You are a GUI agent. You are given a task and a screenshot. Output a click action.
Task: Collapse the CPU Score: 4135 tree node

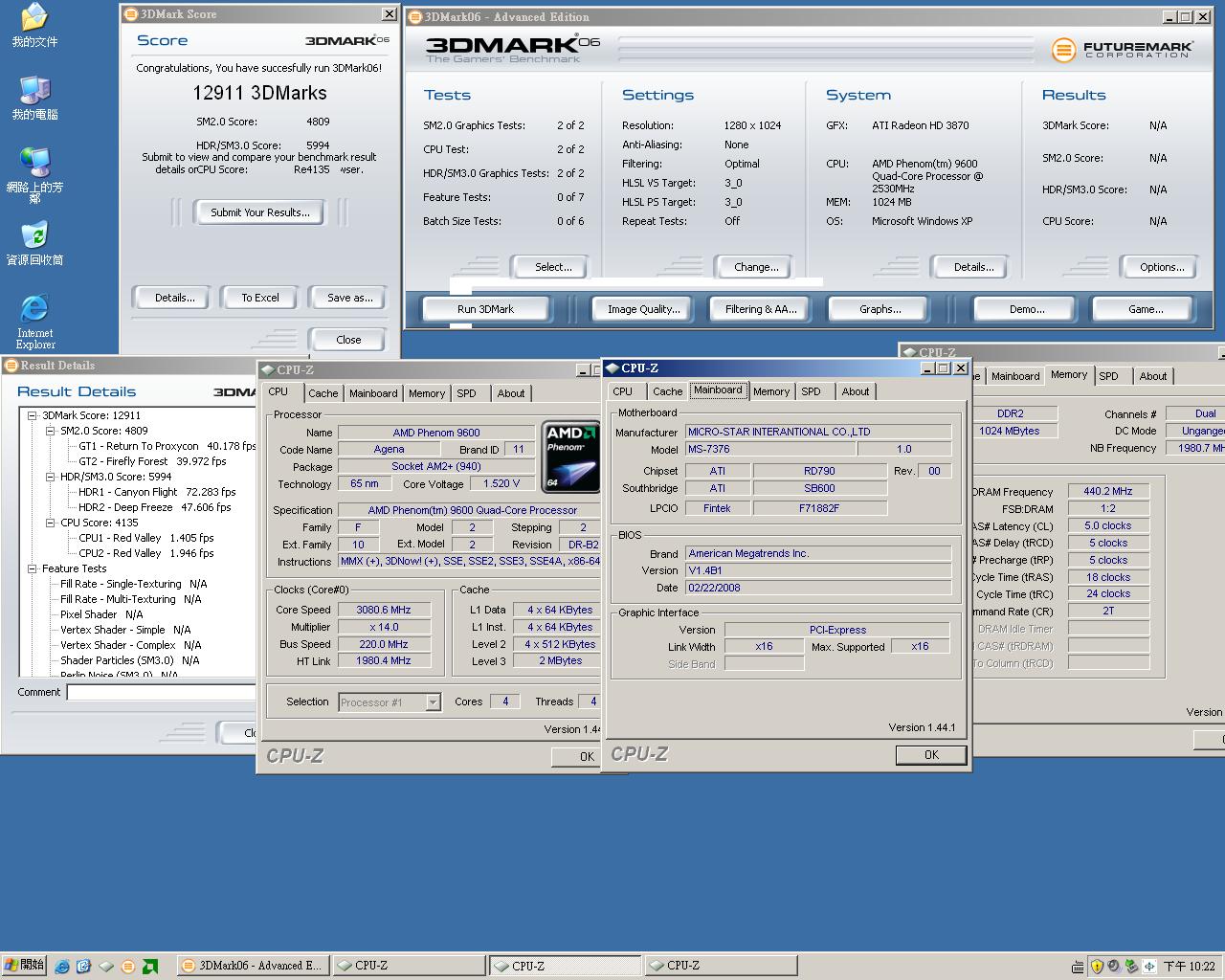point(50,523)
